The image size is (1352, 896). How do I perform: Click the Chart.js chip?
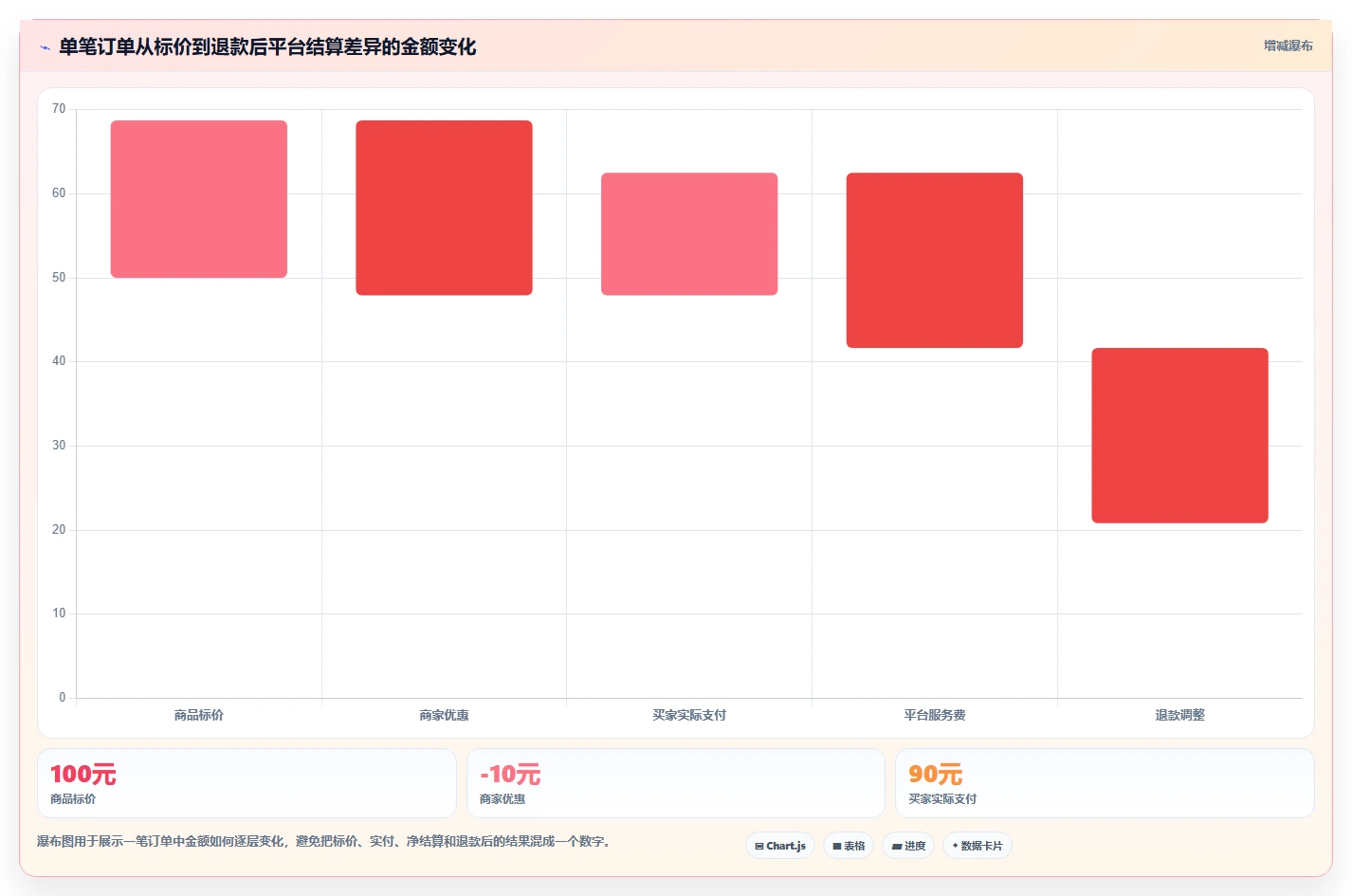point(780,846)
